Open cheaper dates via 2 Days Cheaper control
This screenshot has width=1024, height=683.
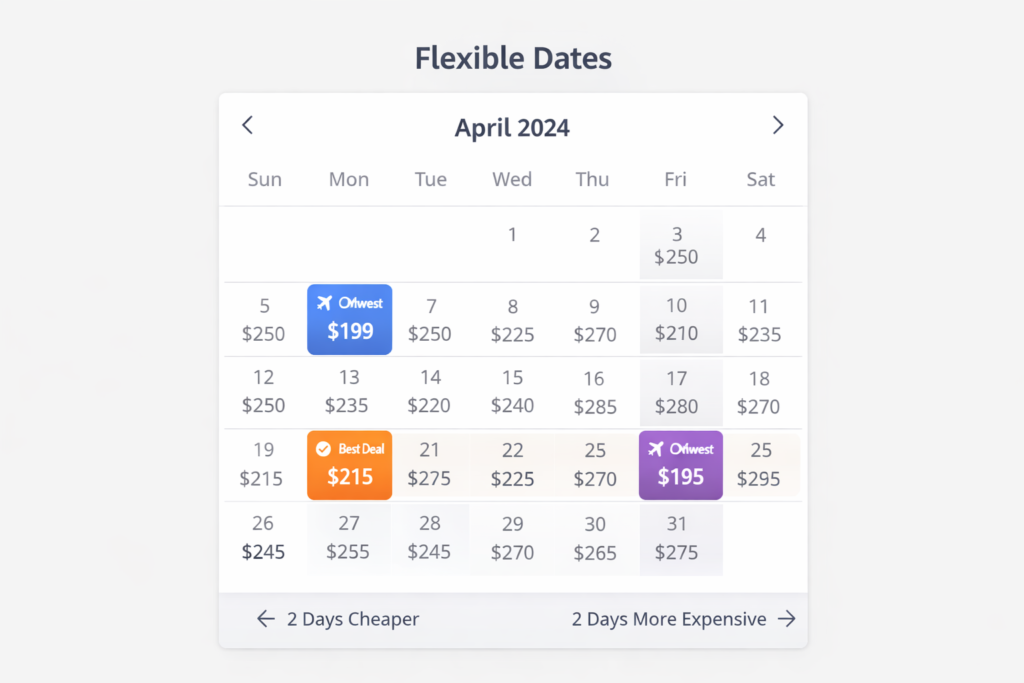pyautogui.click(x=337, y=619)
